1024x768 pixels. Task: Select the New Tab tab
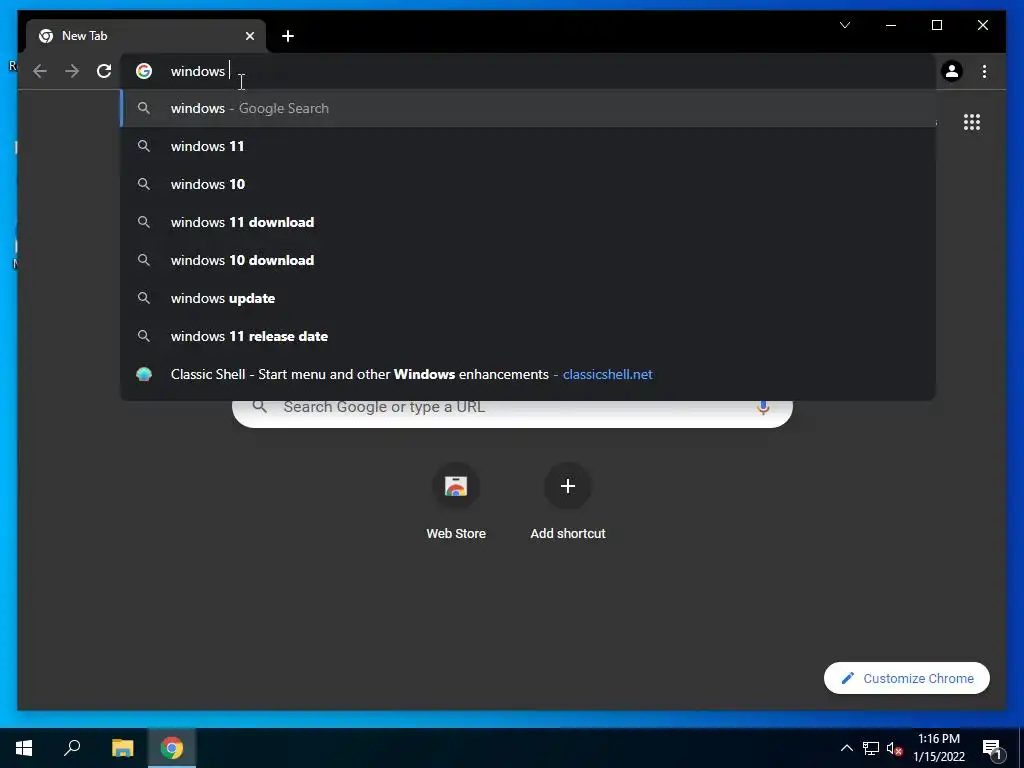coord(146,36)
